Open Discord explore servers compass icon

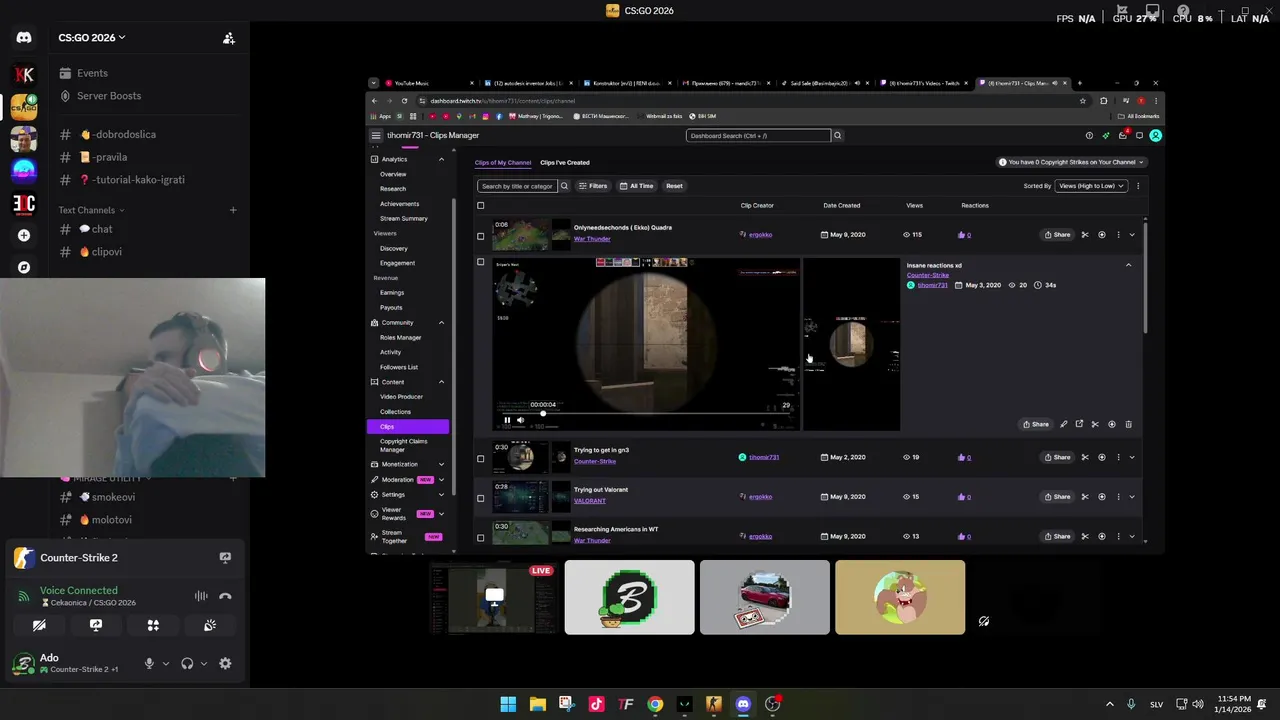(x=24, y=267)
